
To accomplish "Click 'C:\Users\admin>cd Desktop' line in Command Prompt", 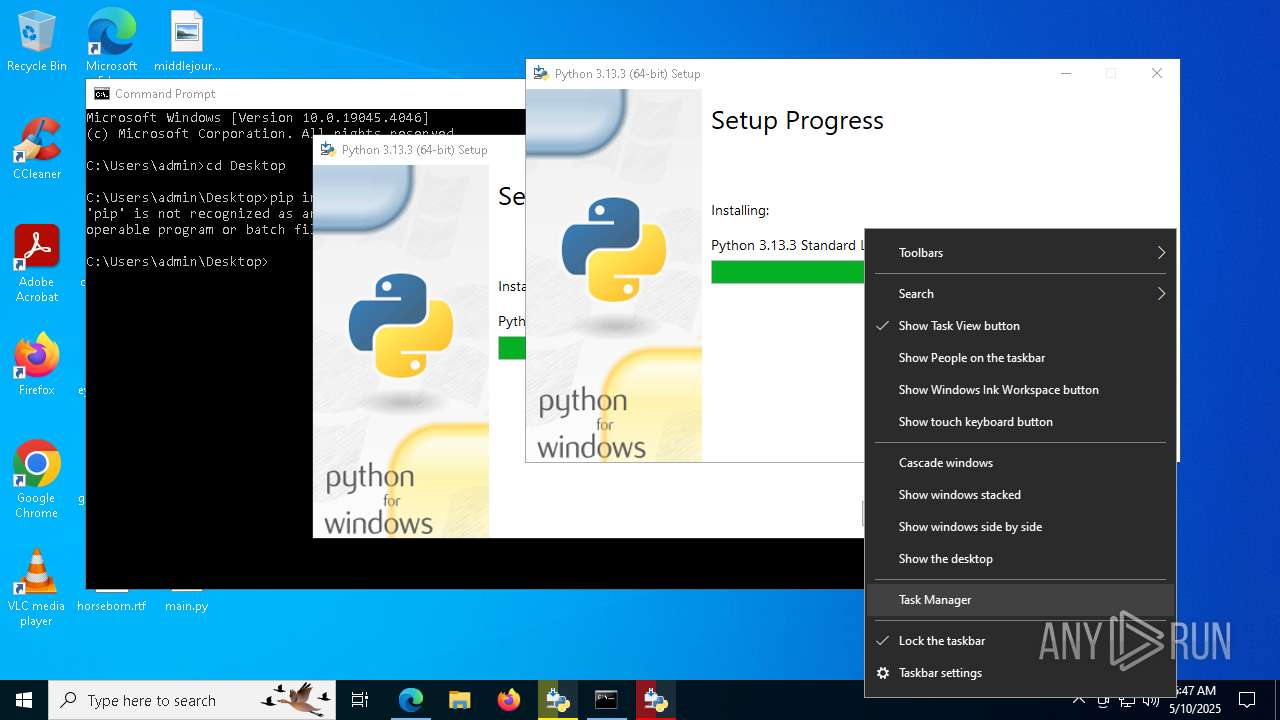I will (x=186, y=166).
